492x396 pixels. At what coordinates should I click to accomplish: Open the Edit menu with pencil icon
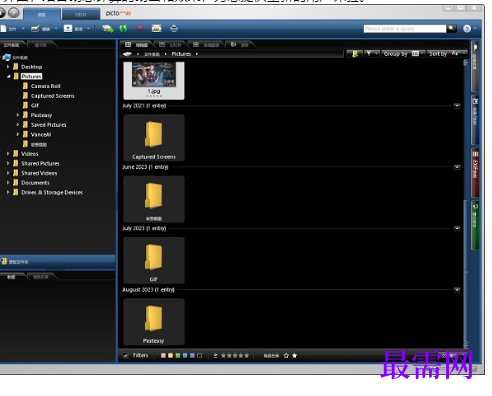[x=44, y=29]
